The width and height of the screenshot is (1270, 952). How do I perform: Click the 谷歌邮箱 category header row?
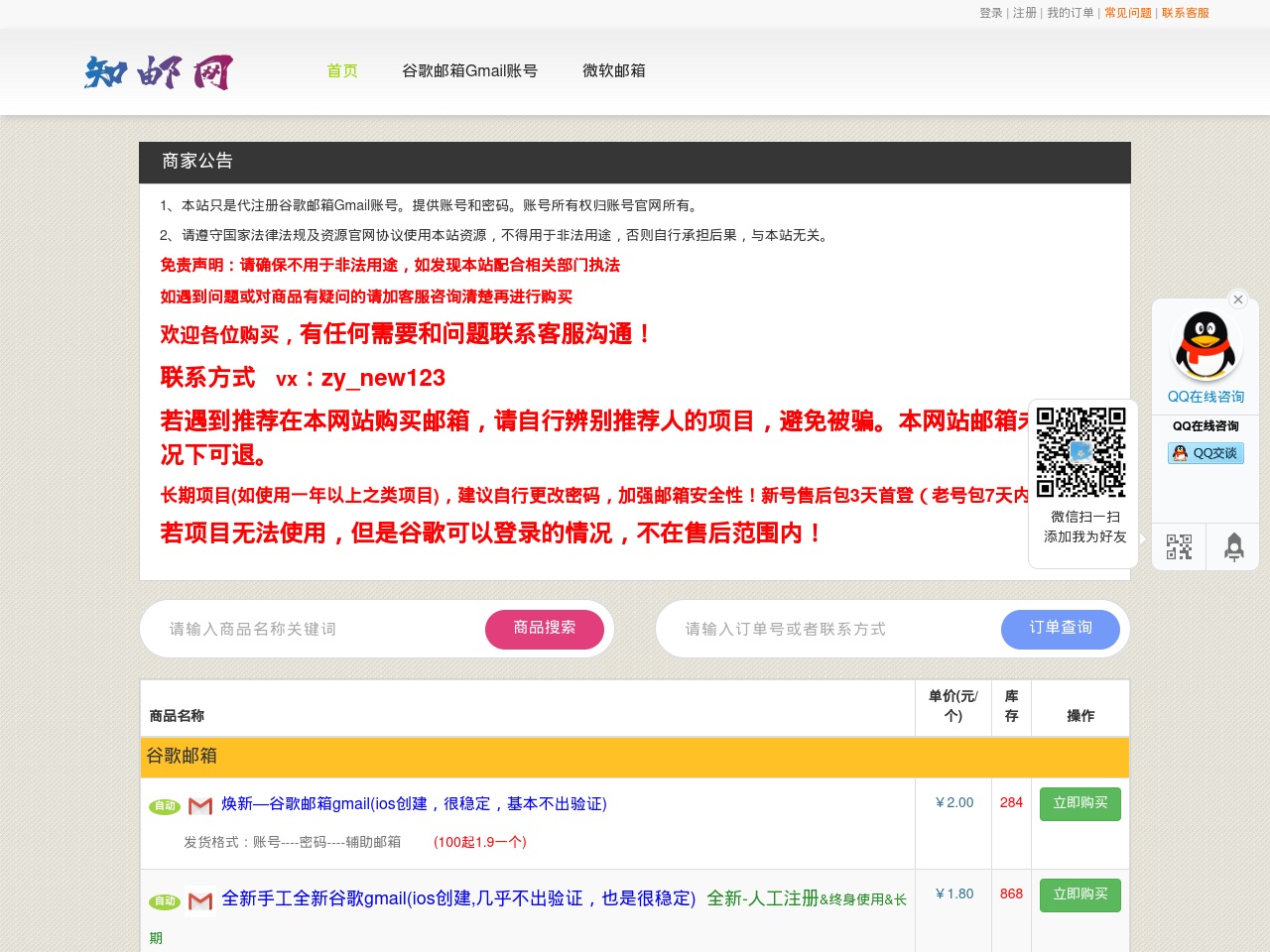[635, 757]
